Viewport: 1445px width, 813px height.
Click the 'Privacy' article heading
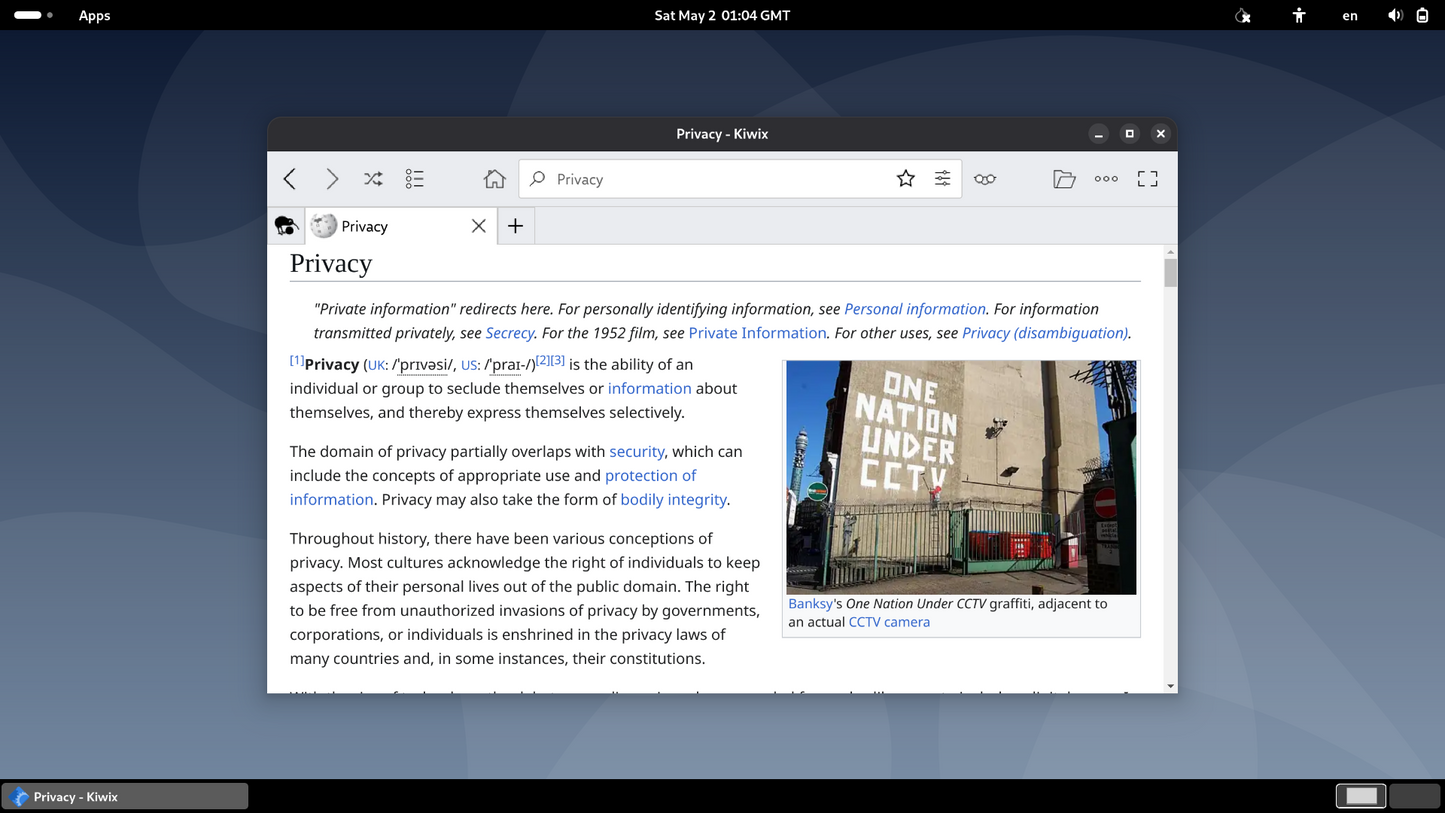pos(331,263)
